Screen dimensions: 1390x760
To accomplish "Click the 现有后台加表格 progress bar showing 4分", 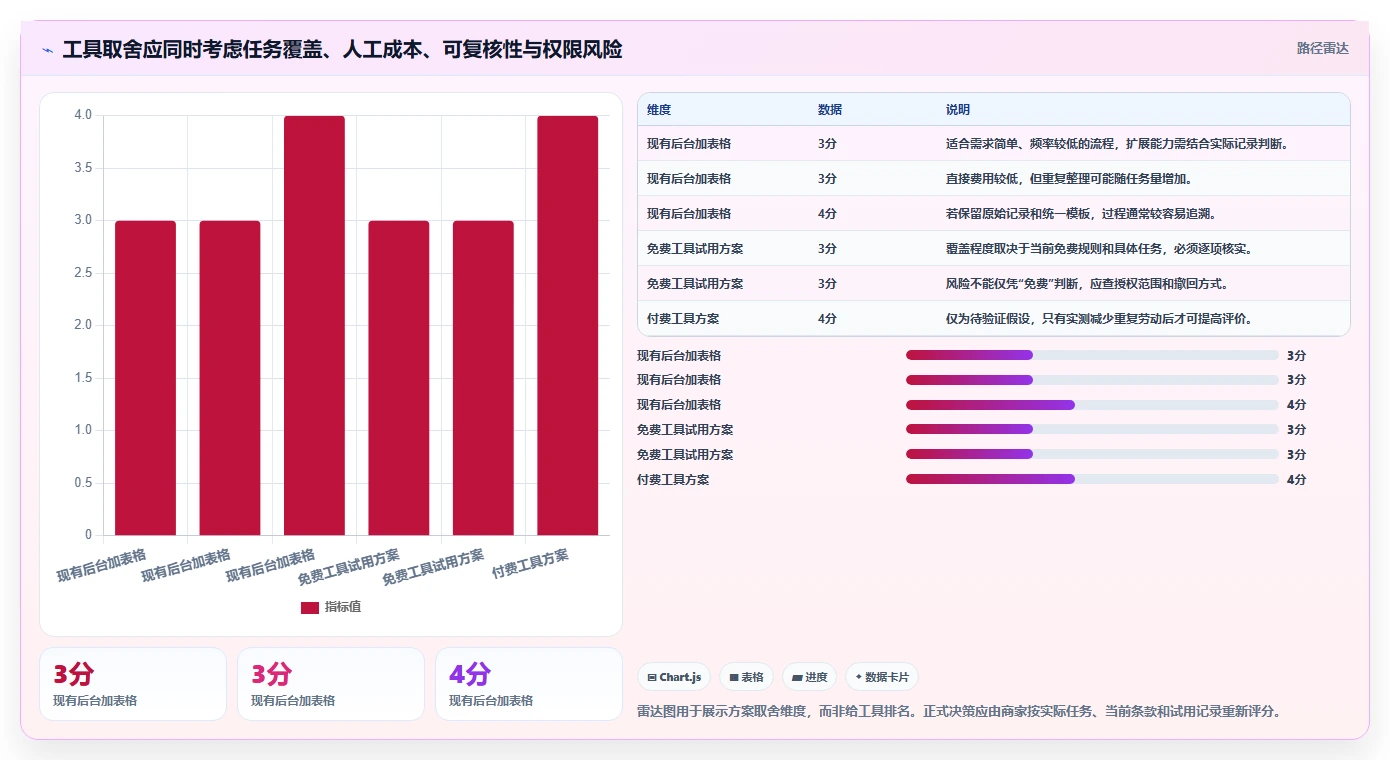I will click(x=1092, y=404).
